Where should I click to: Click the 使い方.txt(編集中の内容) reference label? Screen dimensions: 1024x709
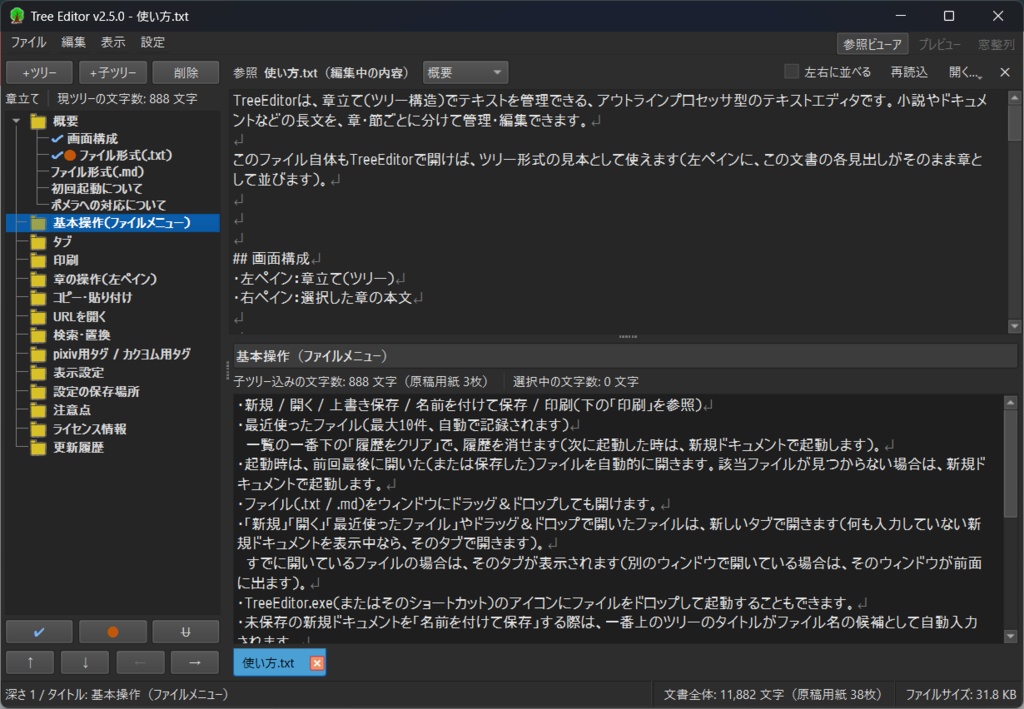click(336, 72)
